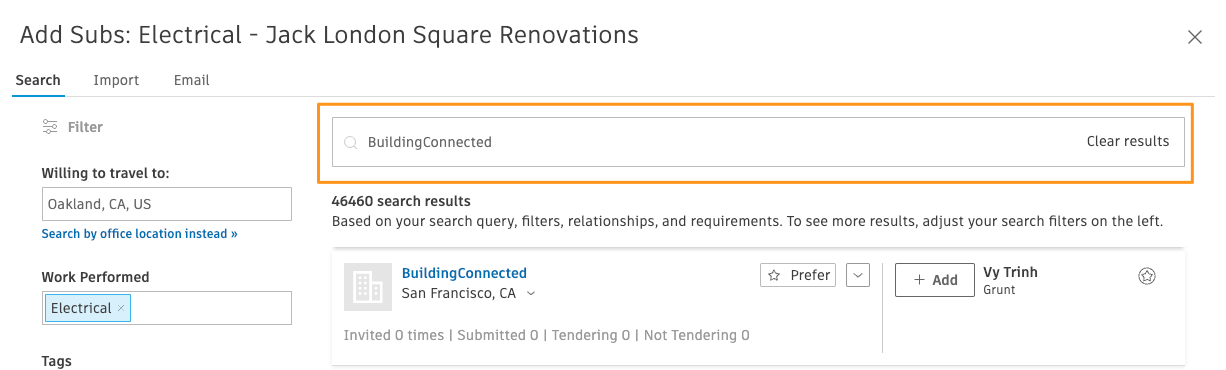
Task: Select the Search tab
Action: click(38, 80)
